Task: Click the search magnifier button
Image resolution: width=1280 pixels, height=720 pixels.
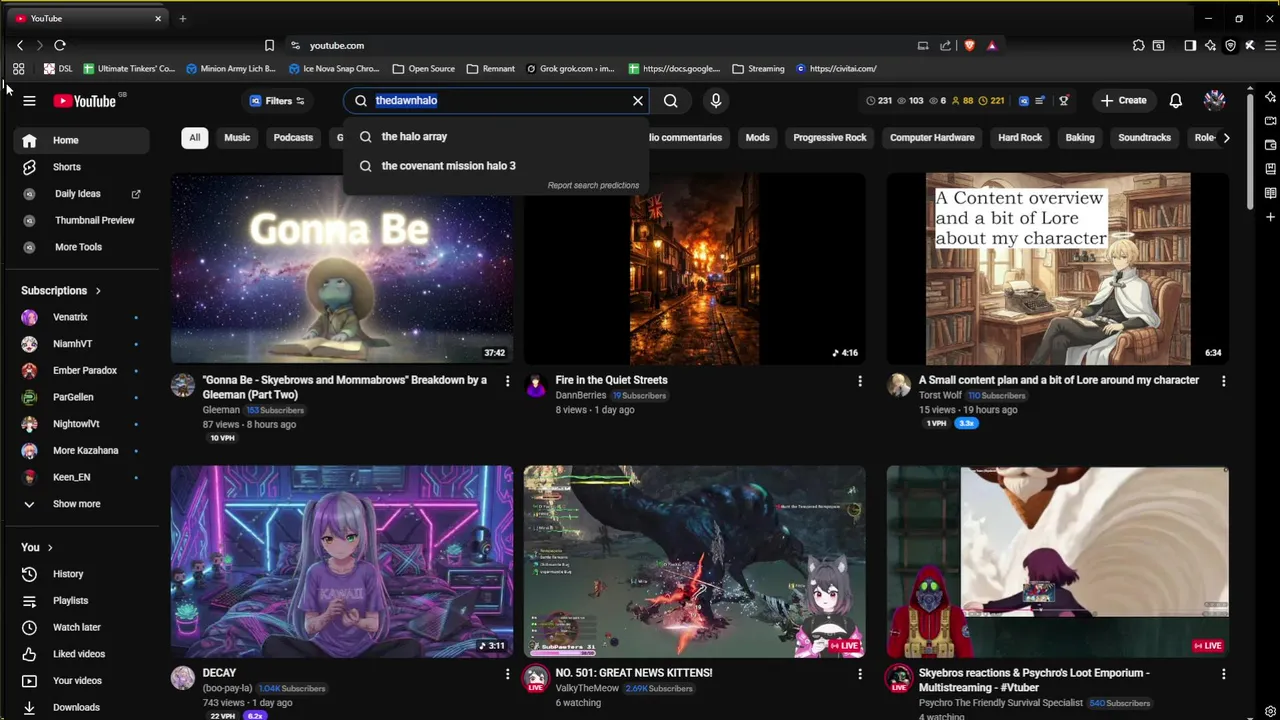Action: point(671,101)
